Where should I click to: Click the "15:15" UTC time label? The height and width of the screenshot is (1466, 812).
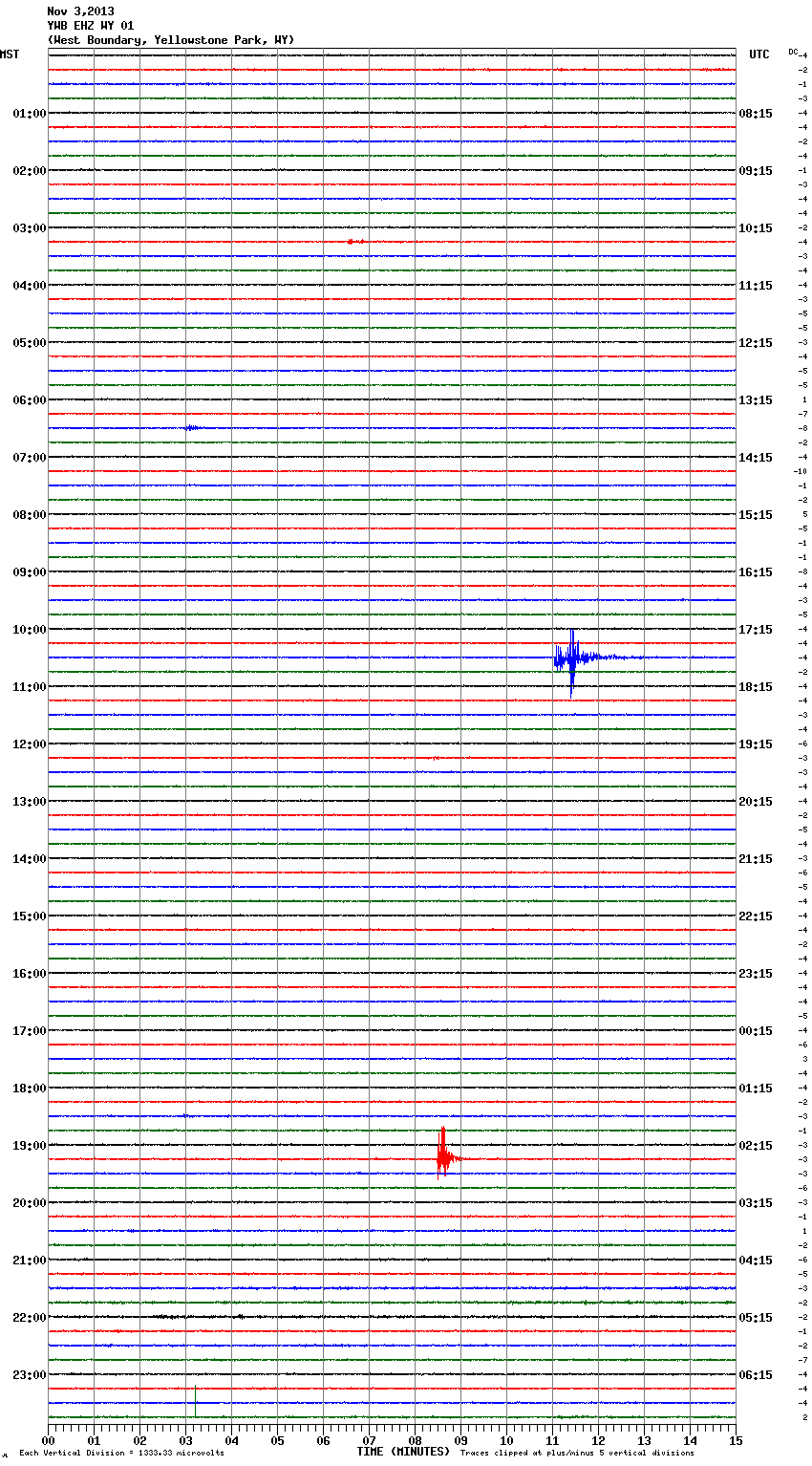pyautogui.click(x=756, y=515)
